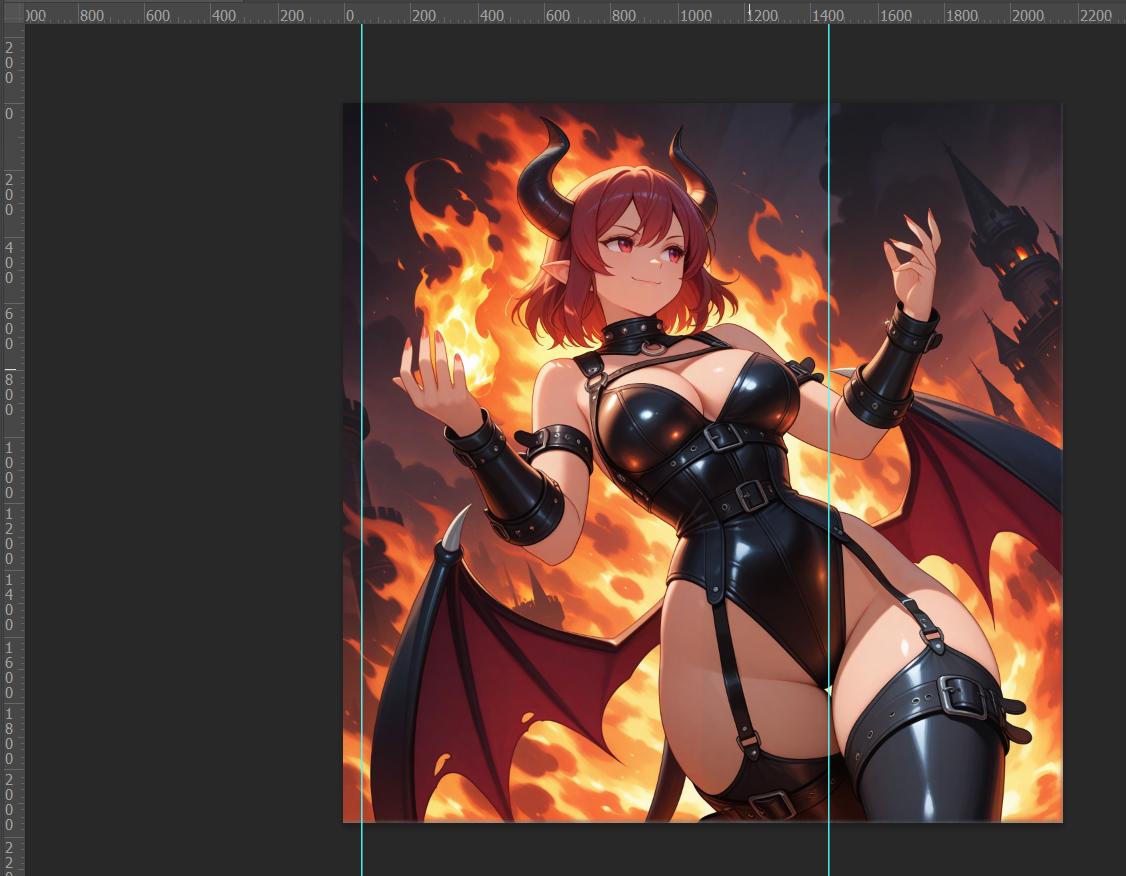This screenshot has height=876, width=1126.
Task: Click the right vertical cyan guide line
Action: click(x=829, y=450)
